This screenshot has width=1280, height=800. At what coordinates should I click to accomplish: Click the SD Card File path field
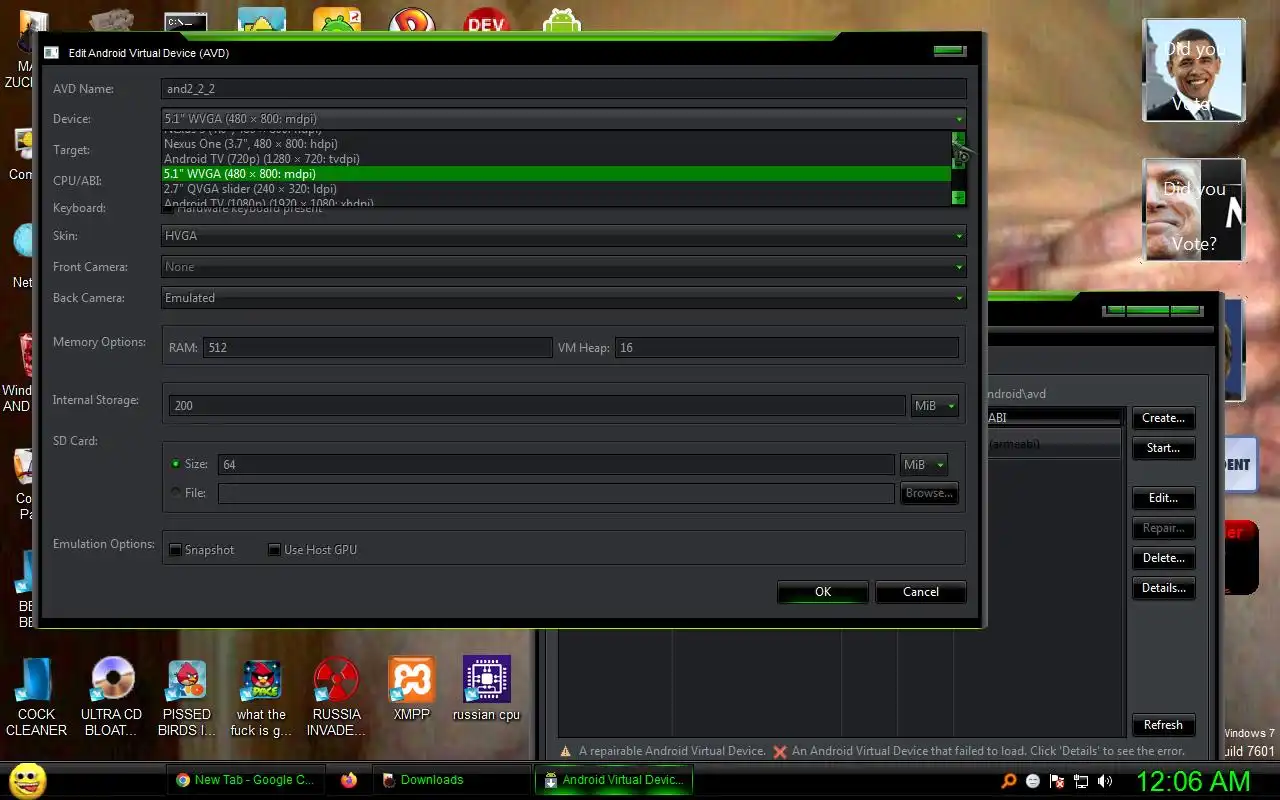(556, 493)
